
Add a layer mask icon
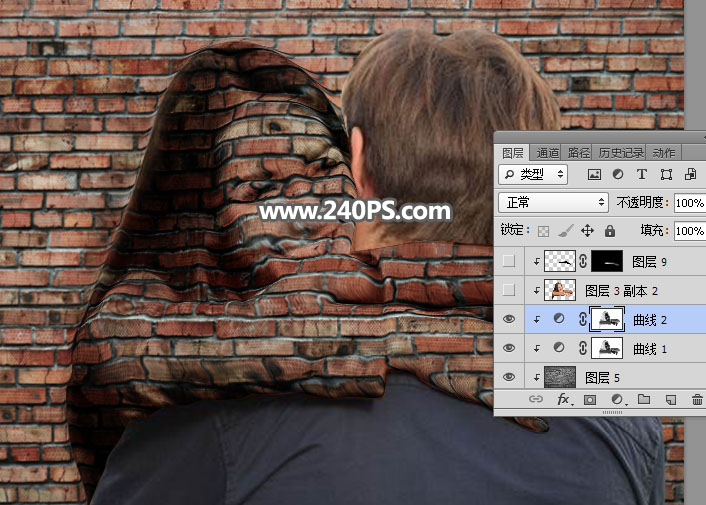[x=590, y=400]
